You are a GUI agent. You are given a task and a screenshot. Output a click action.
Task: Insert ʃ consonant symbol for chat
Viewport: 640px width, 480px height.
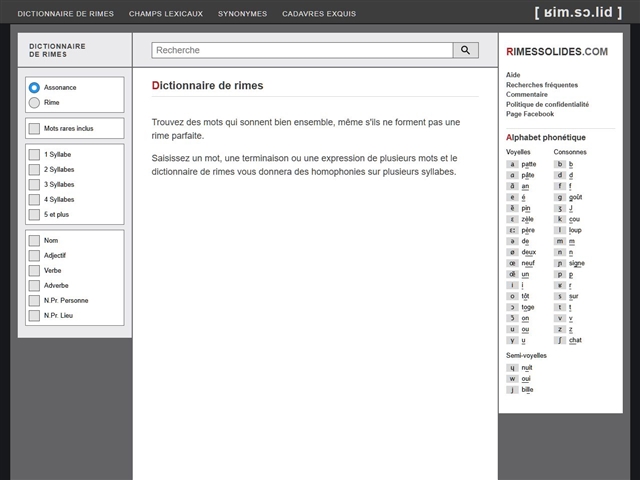pyautogui.click(x=560, y=340)
